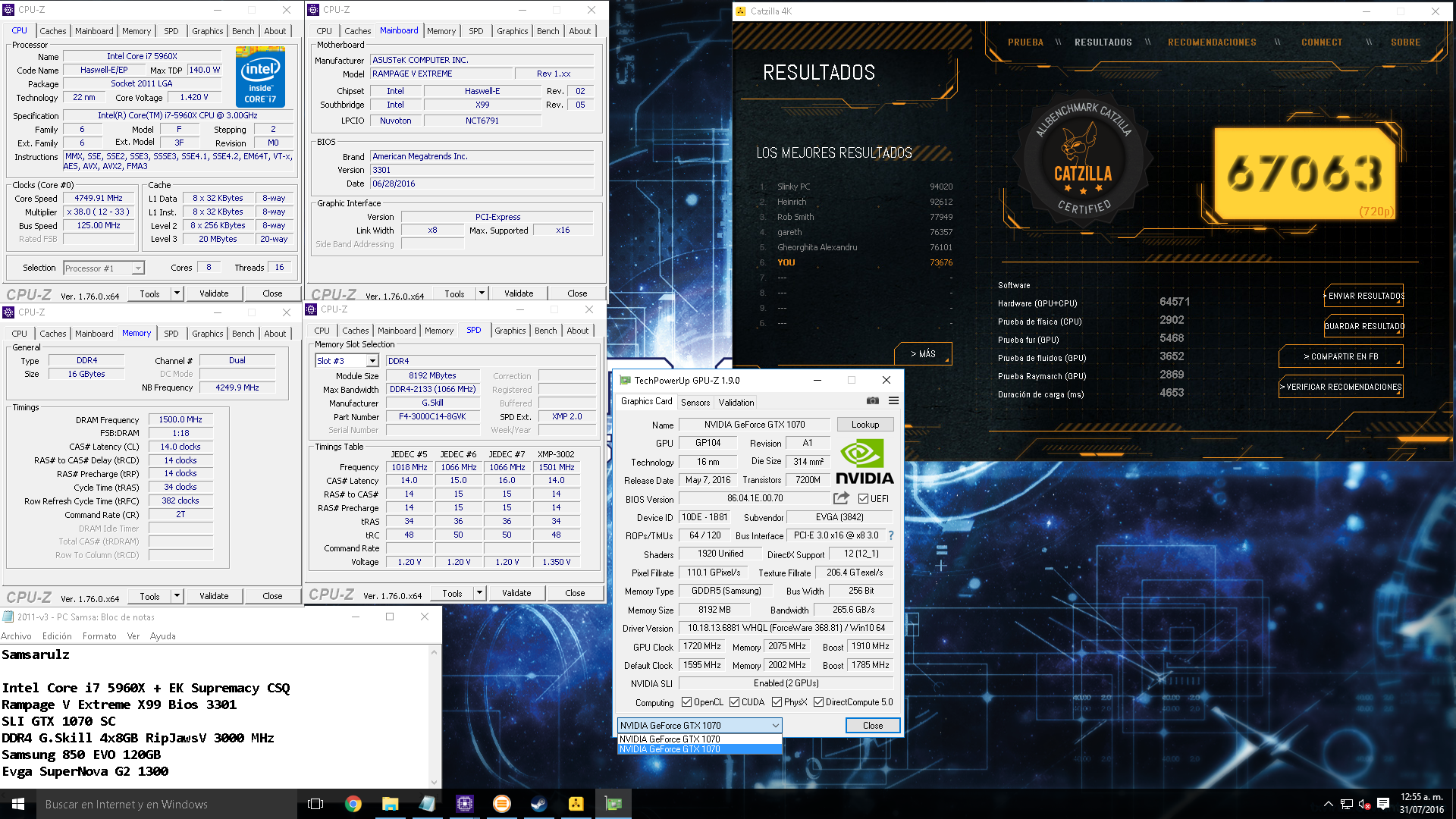Click the Notepad window title icon
The width and height of the screenshot is (1456, 819).
[8, 617]
